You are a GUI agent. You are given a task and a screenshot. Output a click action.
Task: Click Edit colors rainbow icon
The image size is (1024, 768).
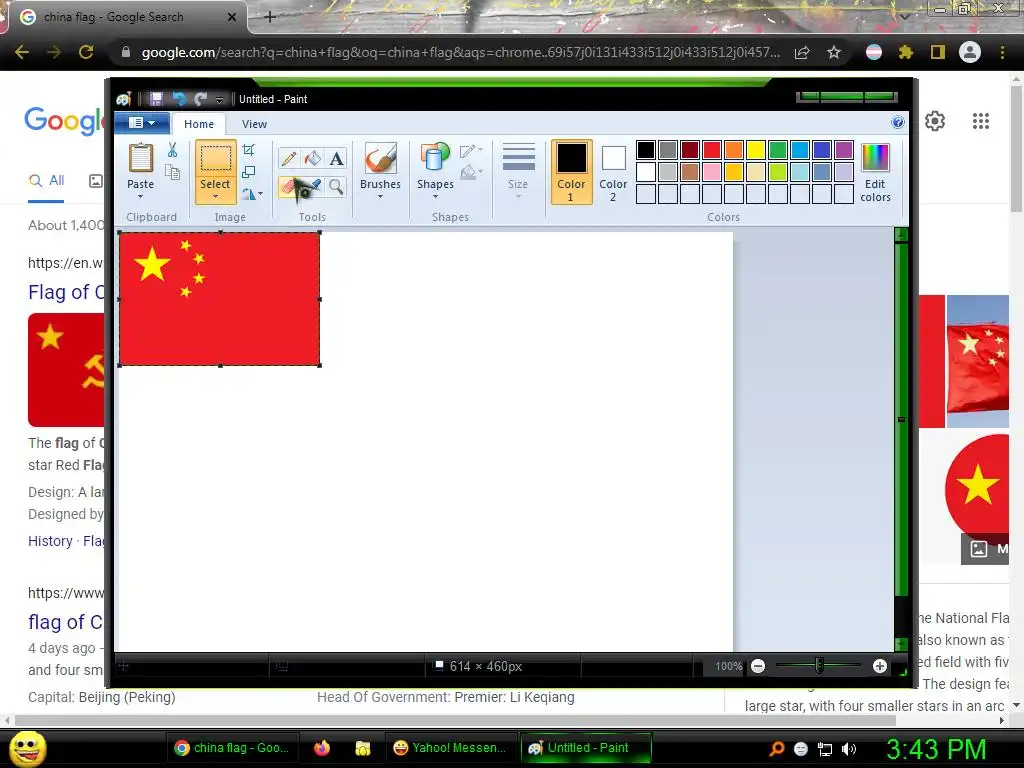tap(875, 172)
